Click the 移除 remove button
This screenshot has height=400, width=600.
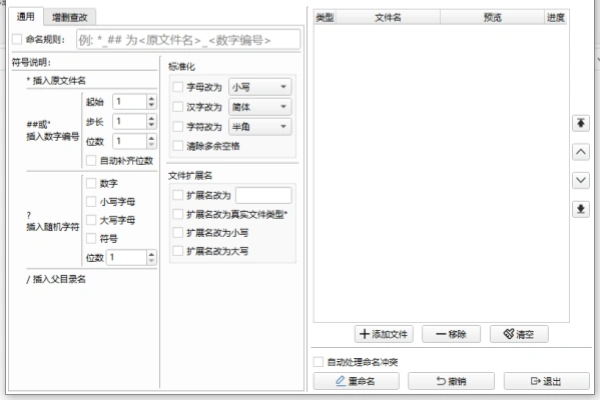coord(451,334)
